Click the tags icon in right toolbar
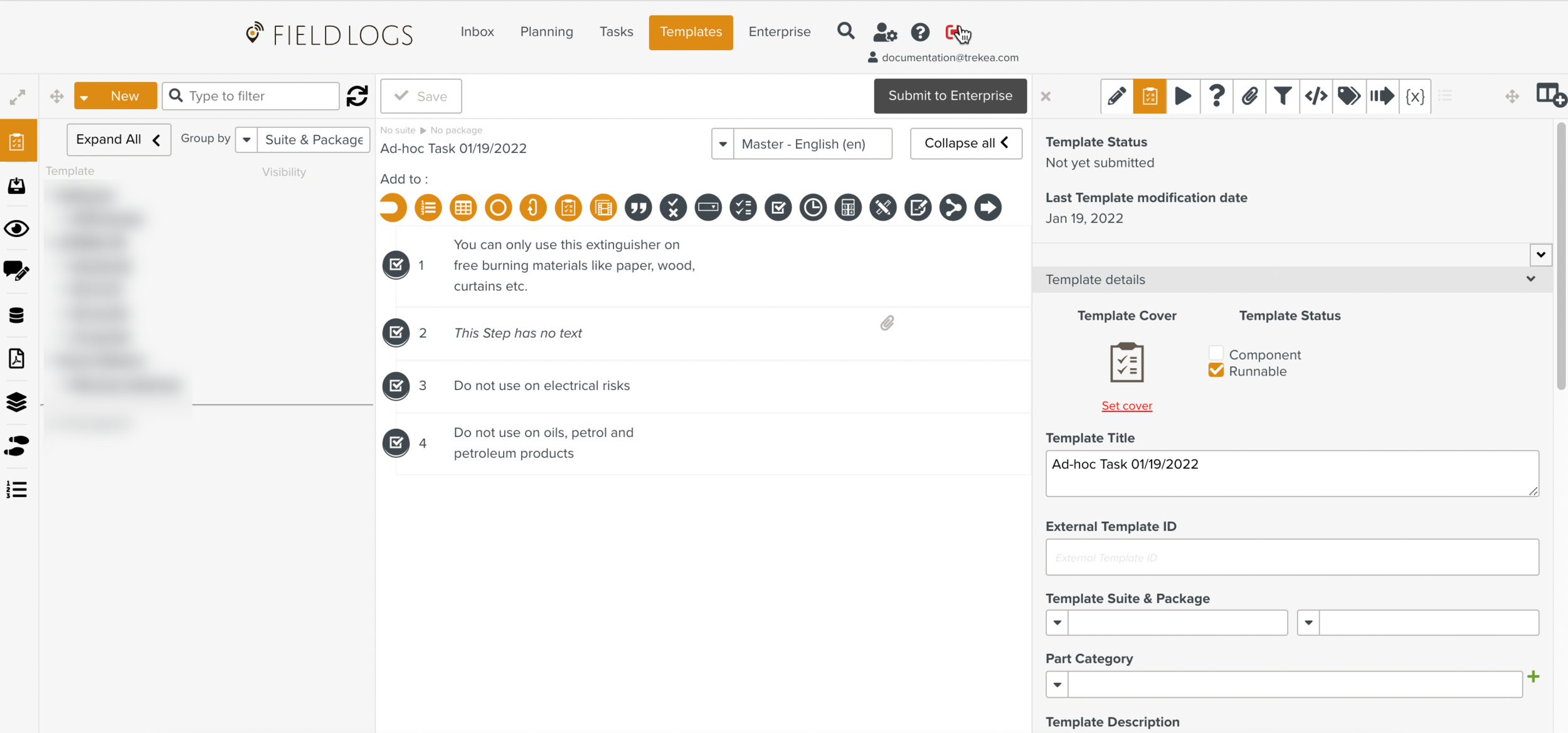This screenshot has width=1568, height=733. [1348, 96]
